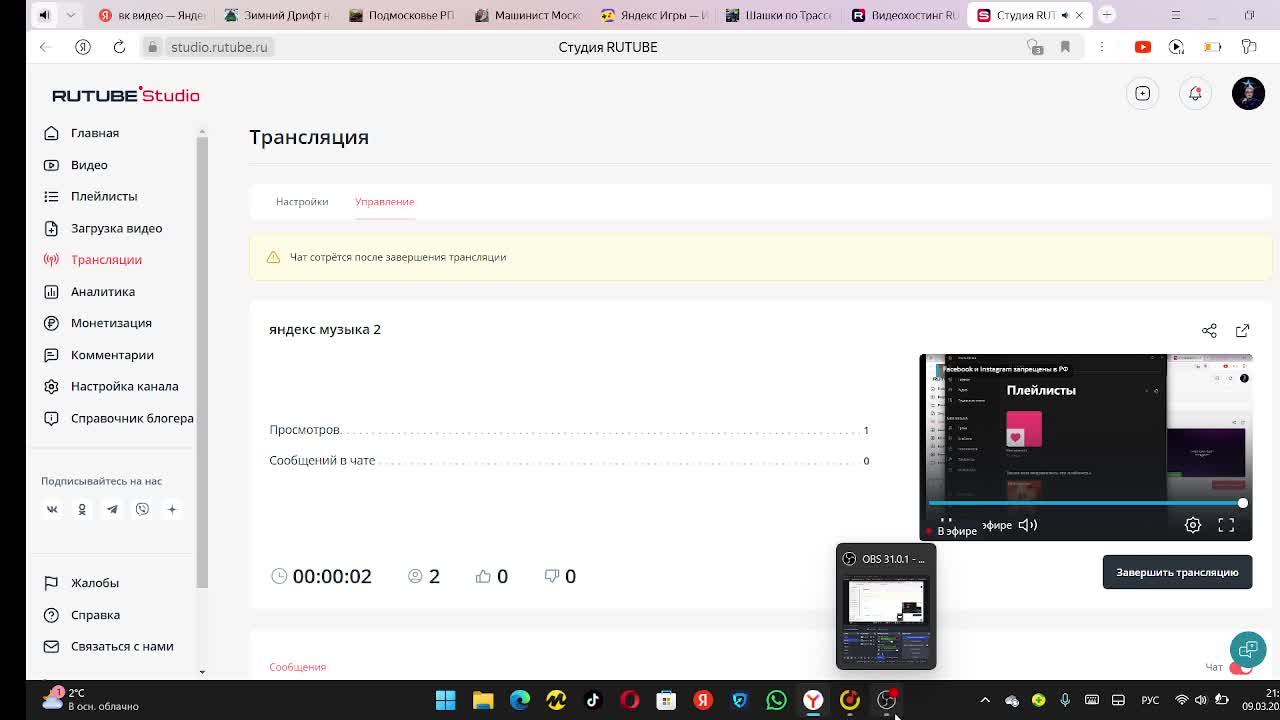
Task: Click the RUTUBE Studio logo
Action: click(x=126, y=95)
